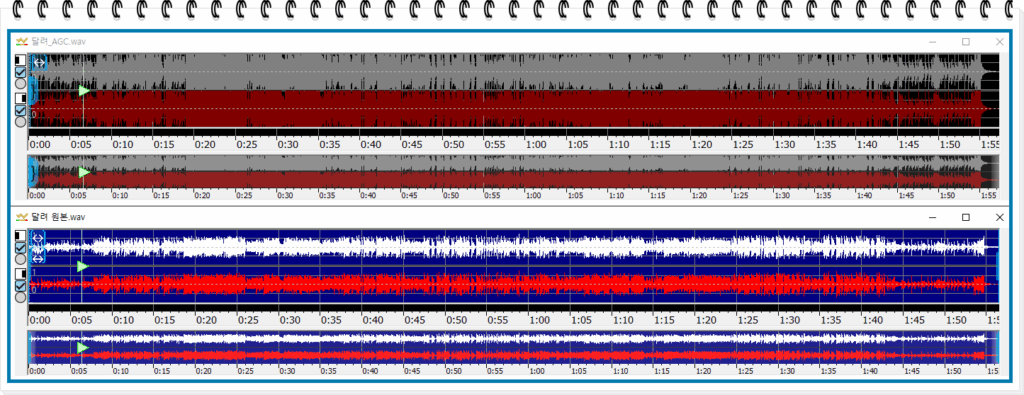Maximize the 달려 원본.wav window
This screenshot has width=1024, height=395.
966,217
